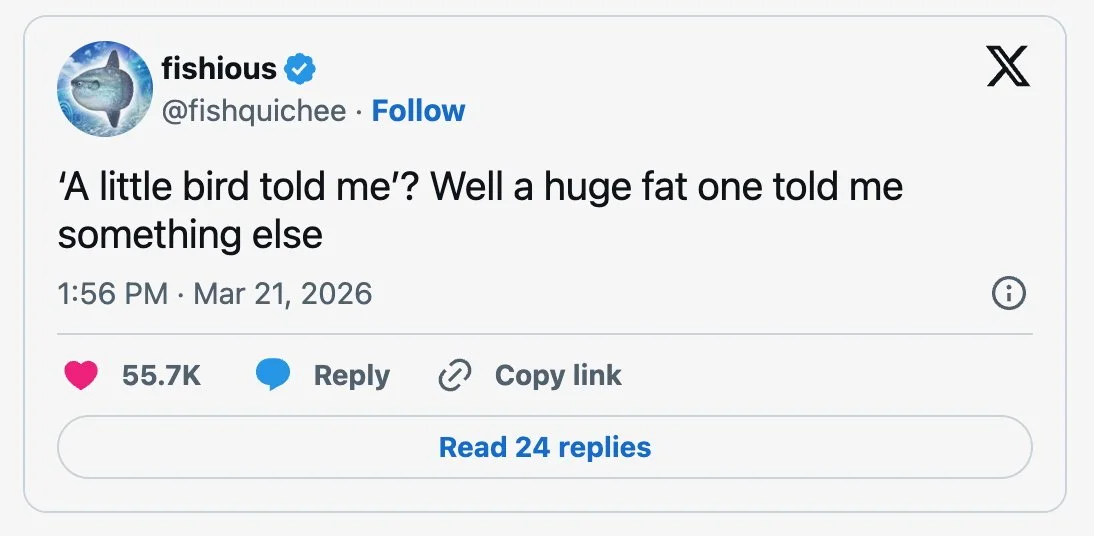Open the Read 24 replies button
Image resolution: width=1094 pixels, height=536 pixels.
pyautogui.click(x=545, y=447)
